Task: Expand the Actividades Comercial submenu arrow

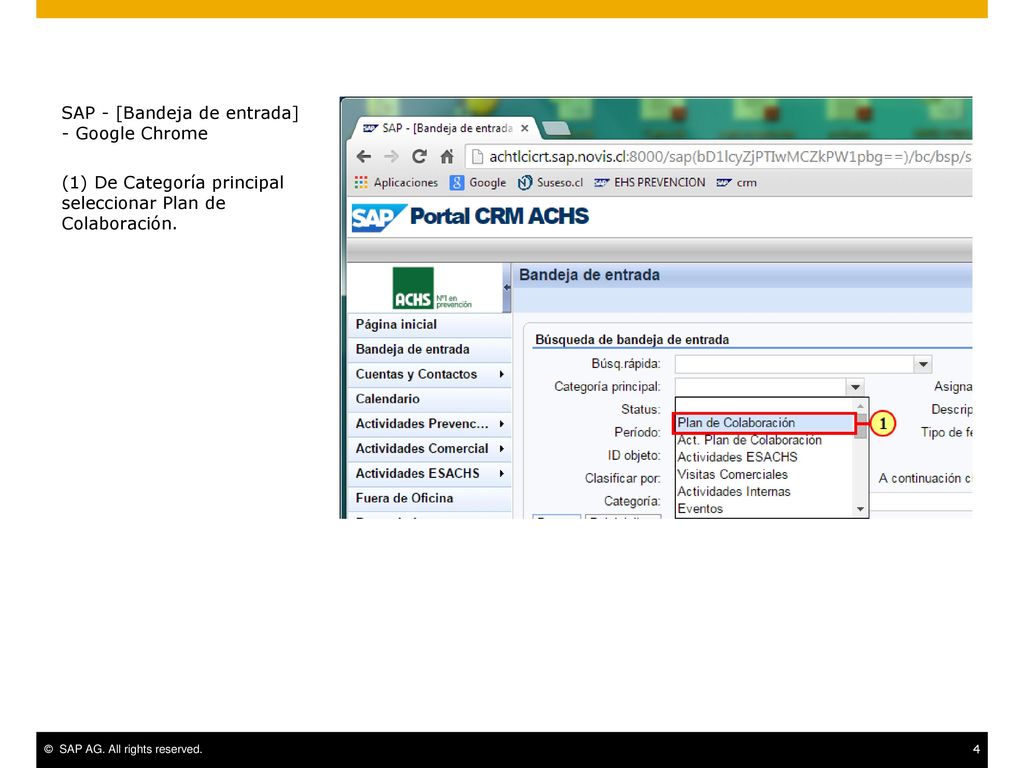Action: pos(502,449)
